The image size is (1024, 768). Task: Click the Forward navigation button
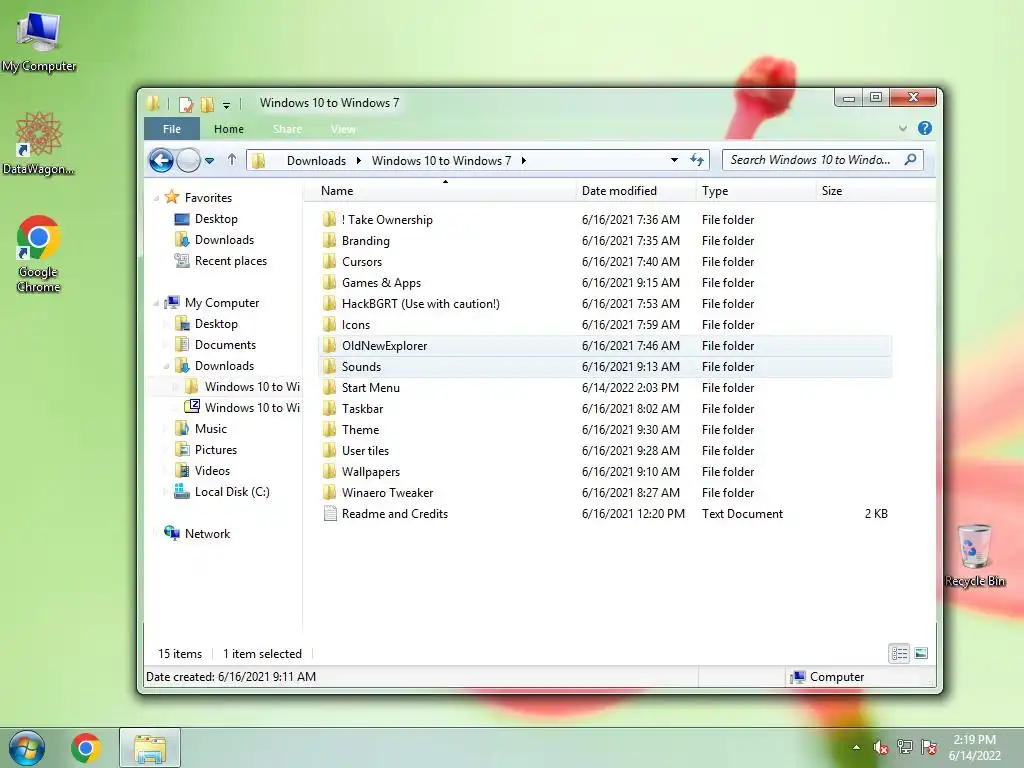pyautogui.click(x=189, y=160)
